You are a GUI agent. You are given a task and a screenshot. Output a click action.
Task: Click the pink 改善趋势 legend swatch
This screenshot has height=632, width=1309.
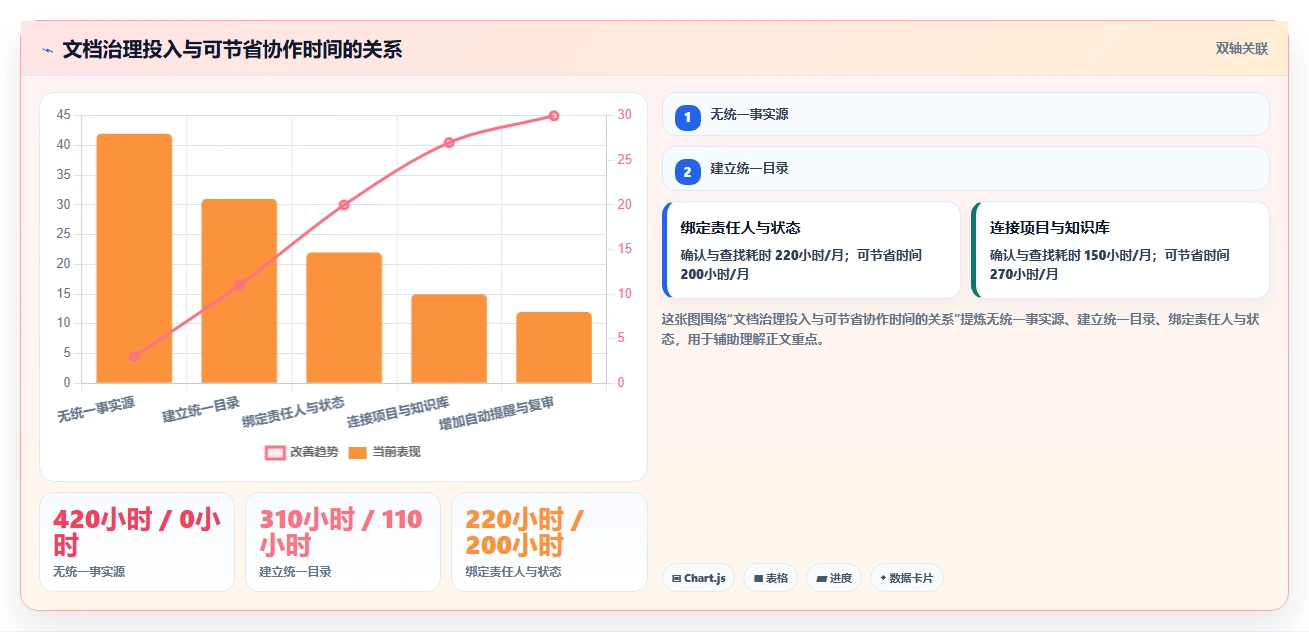tap(275, 452)
